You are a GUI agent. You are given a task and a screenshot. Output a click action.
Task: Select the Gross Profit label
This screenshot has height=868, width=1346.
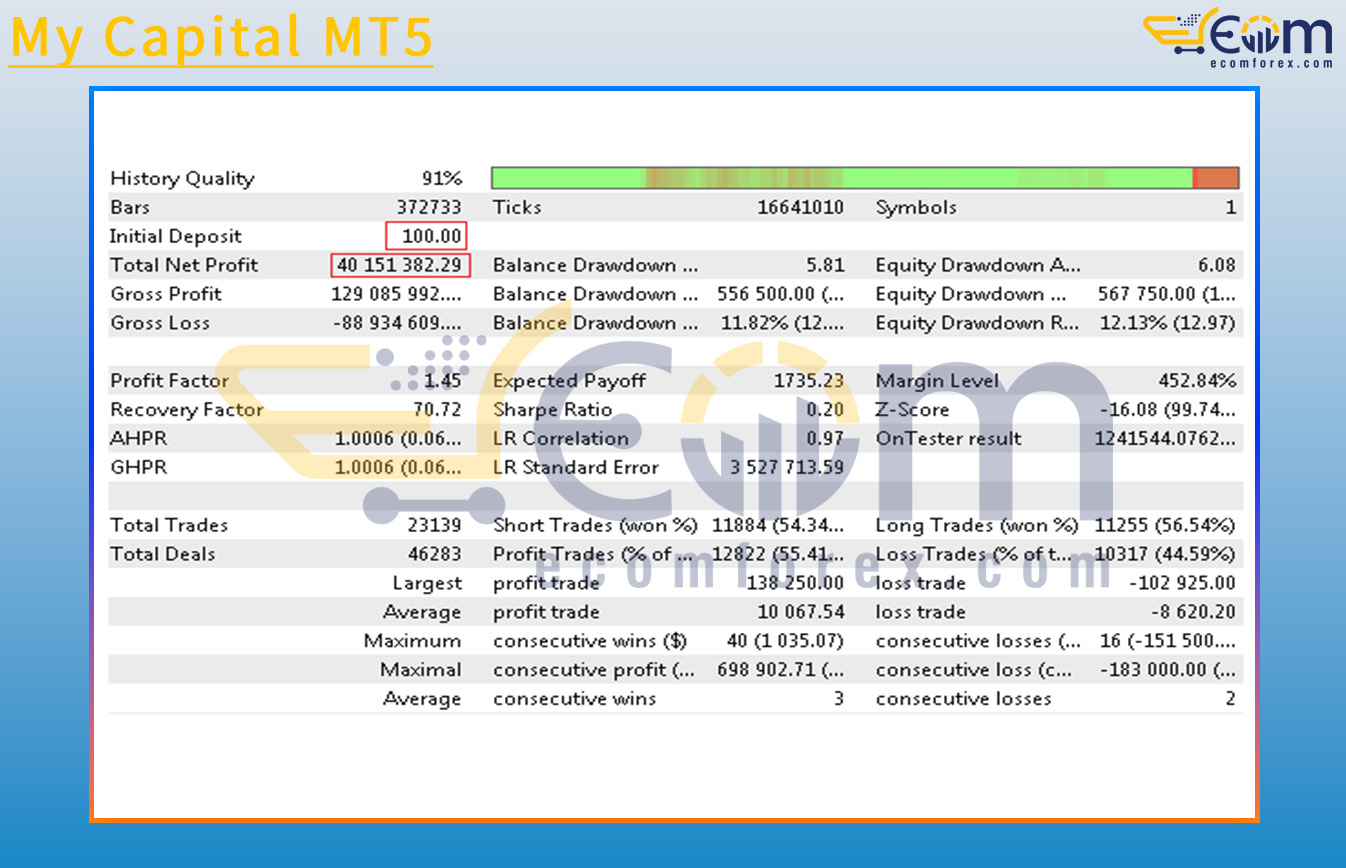click(x=166, y=294)
